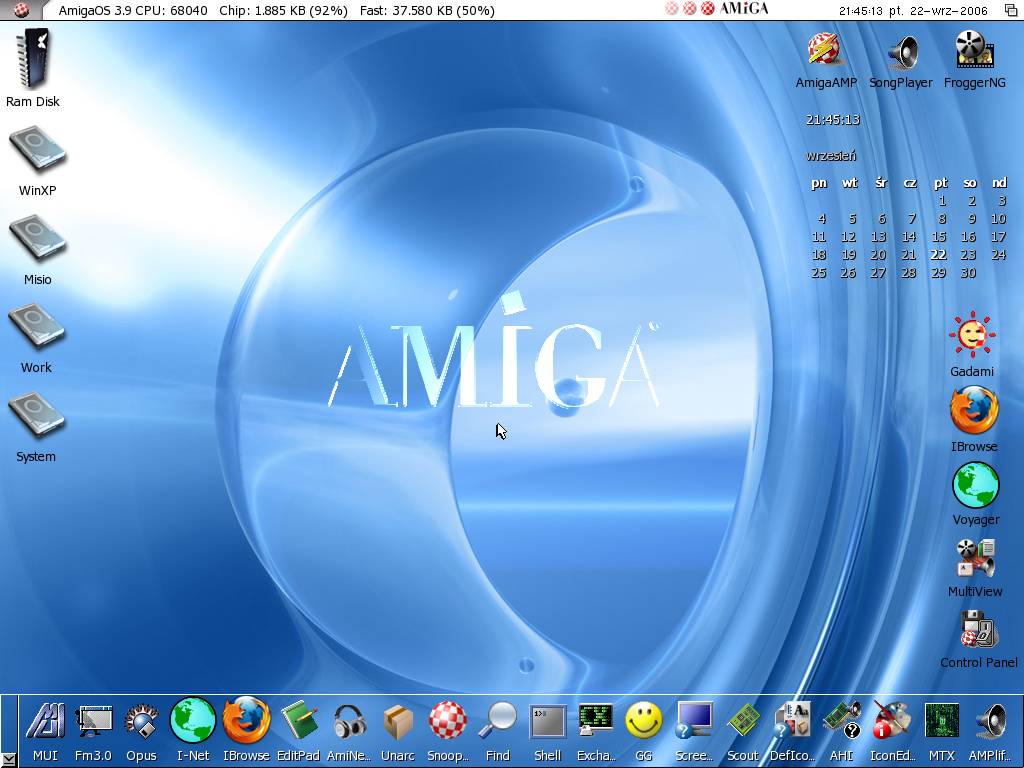Image resolution: width=1024 pixels, height=768 pixels.
Task: Open the DefIco.. dock icon
Action: click(x=792, y=721)
